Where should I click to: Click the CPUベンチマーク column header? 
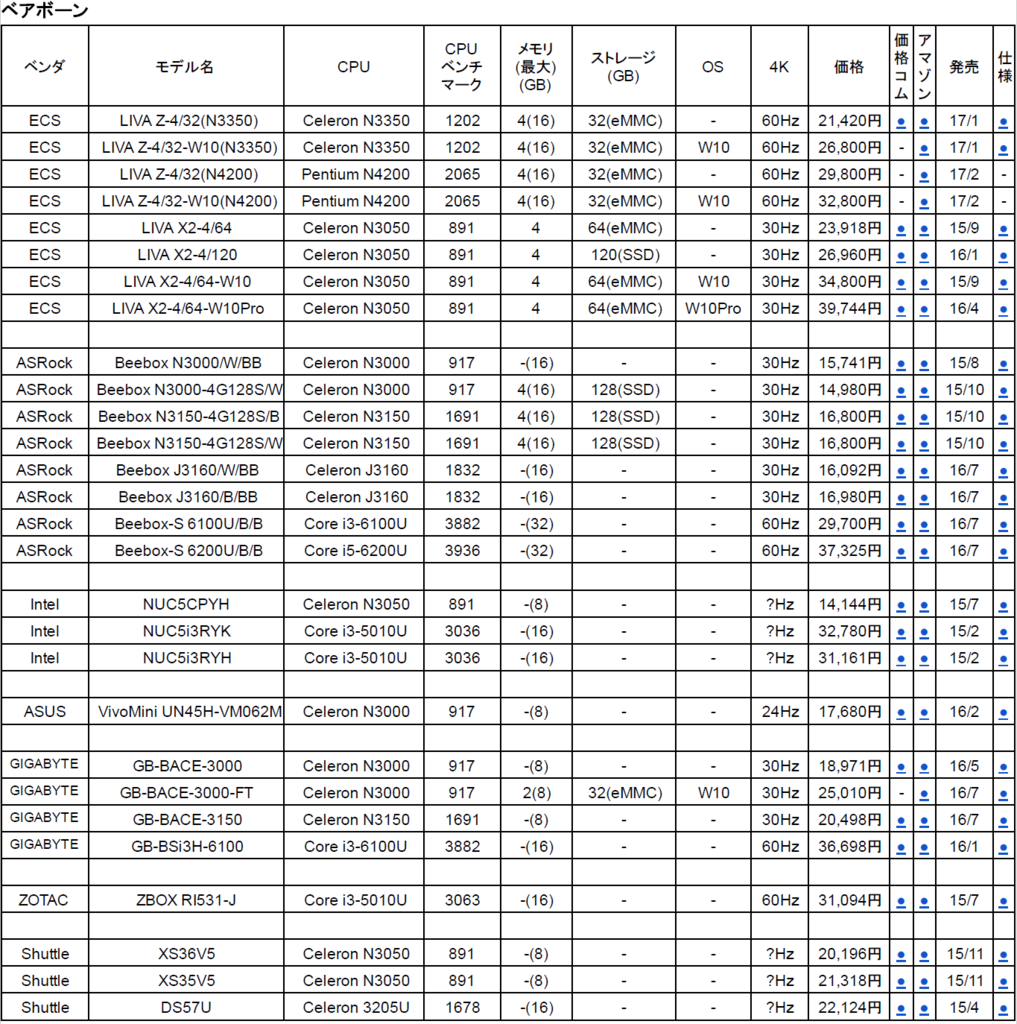coord(461,67)
